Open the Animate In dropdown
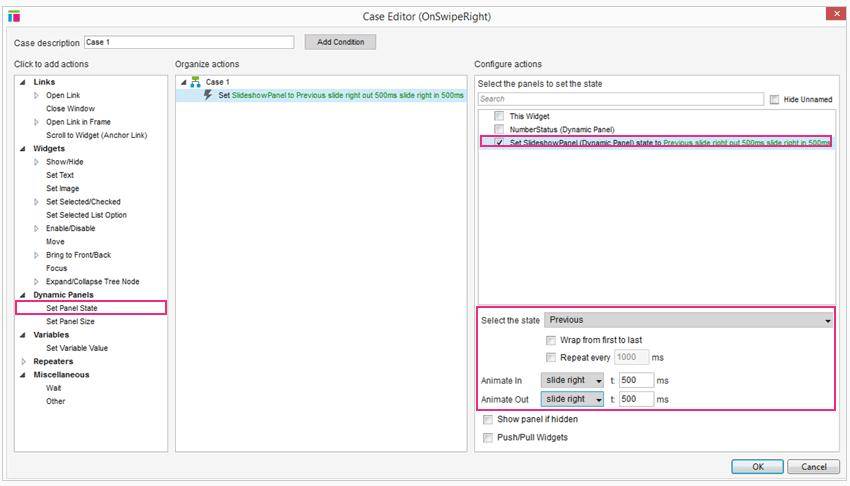This screenshot has width=850, height=486. pyautogui.click(x=573, y=380)
